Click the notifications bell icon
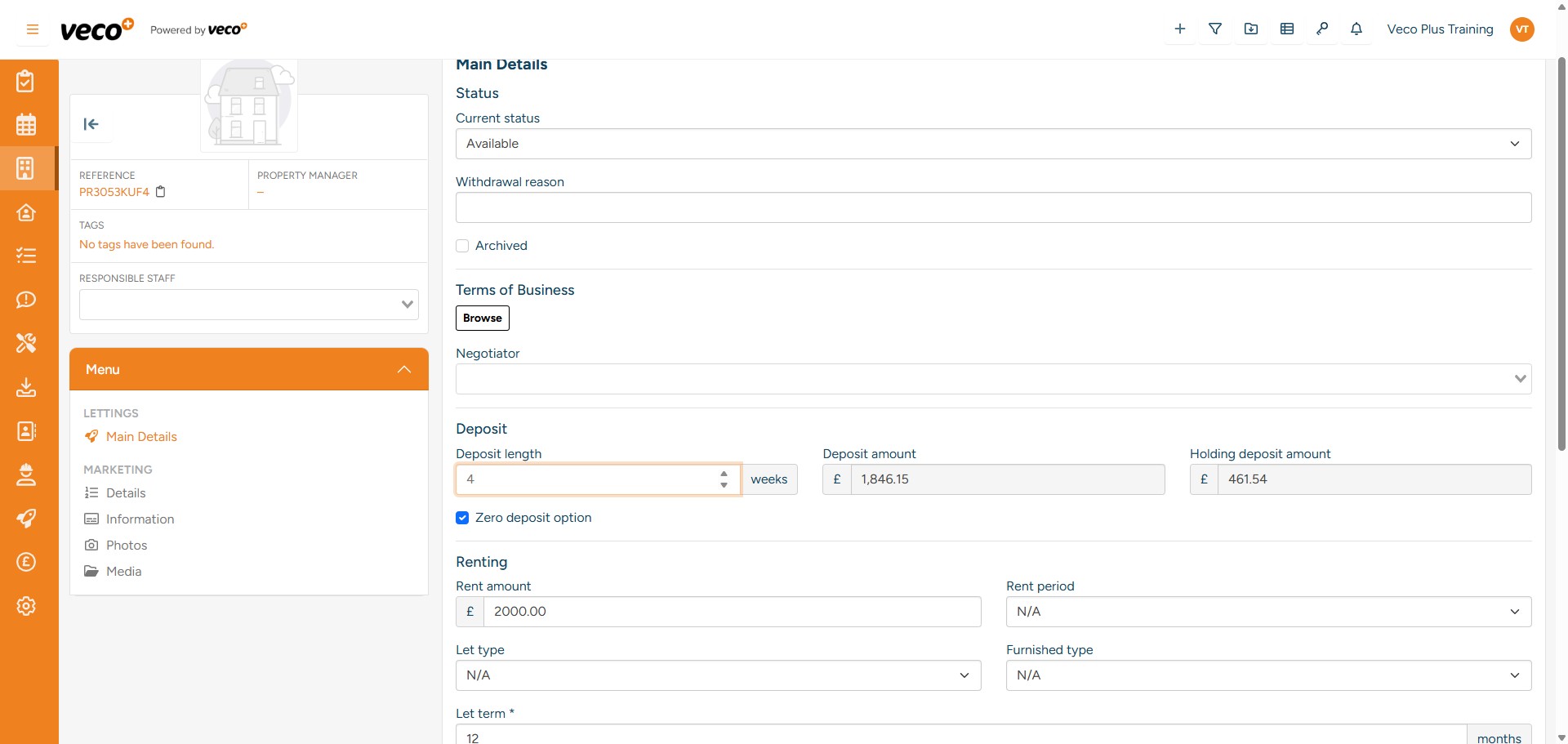Image resolution: width=1568 pixels, height=744 pixels. [x=1356, y=29]
